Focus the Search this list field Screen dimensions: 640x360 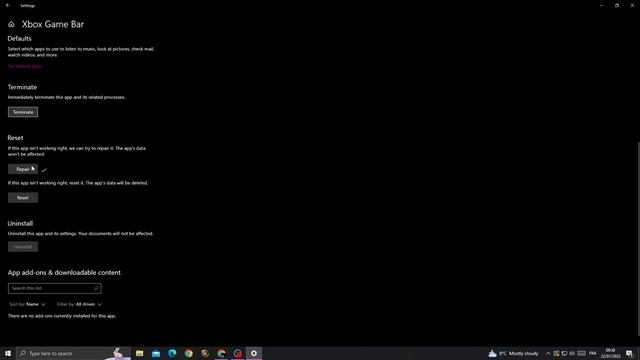tap(55, 288)
